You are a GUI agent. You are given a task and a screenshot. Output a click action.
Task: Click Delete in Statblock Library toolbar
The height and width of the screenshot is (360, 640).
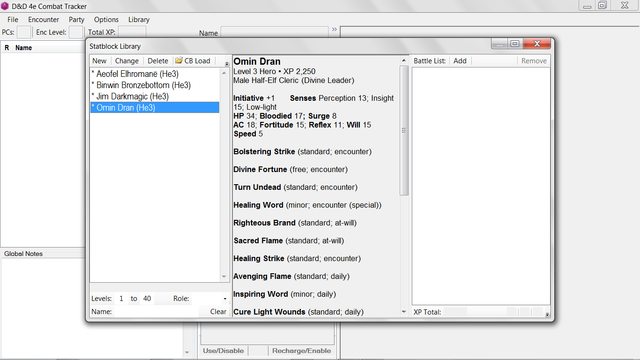pos(158,61)
